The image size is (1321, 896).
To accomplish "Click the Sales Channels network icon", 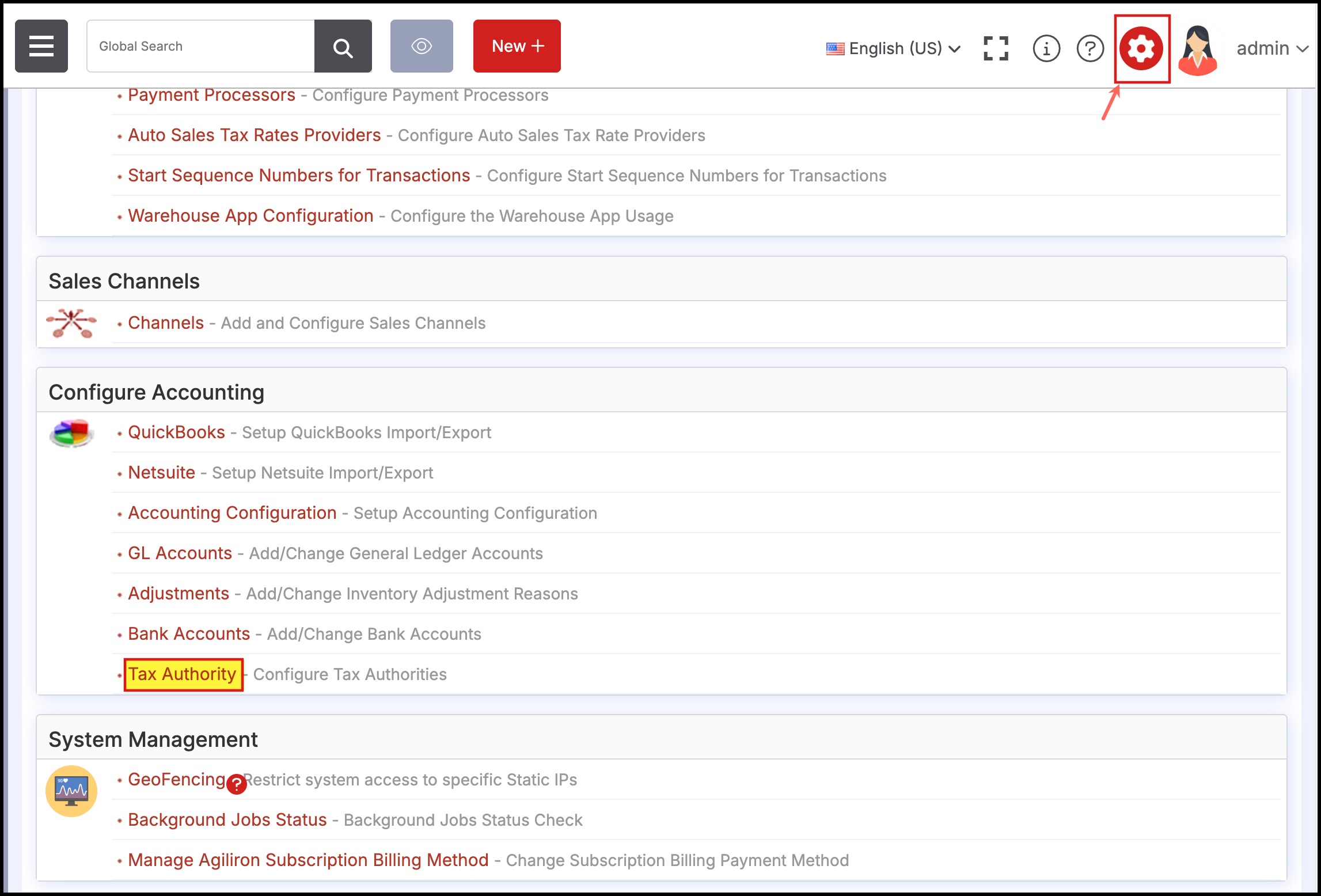I will coord(71,323).
